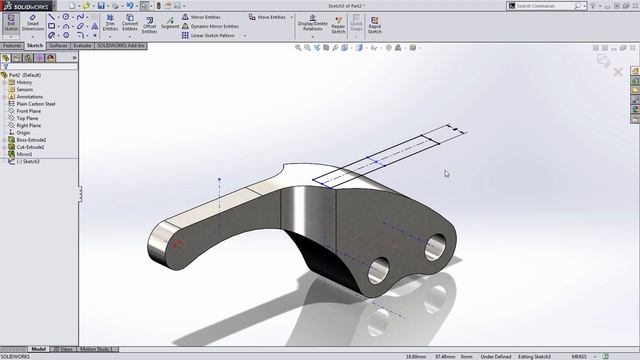This screenshot has height=360, width=640.
Task: Open the Smart Dimension dropdown arrow
Action: [x=33, y=37]
